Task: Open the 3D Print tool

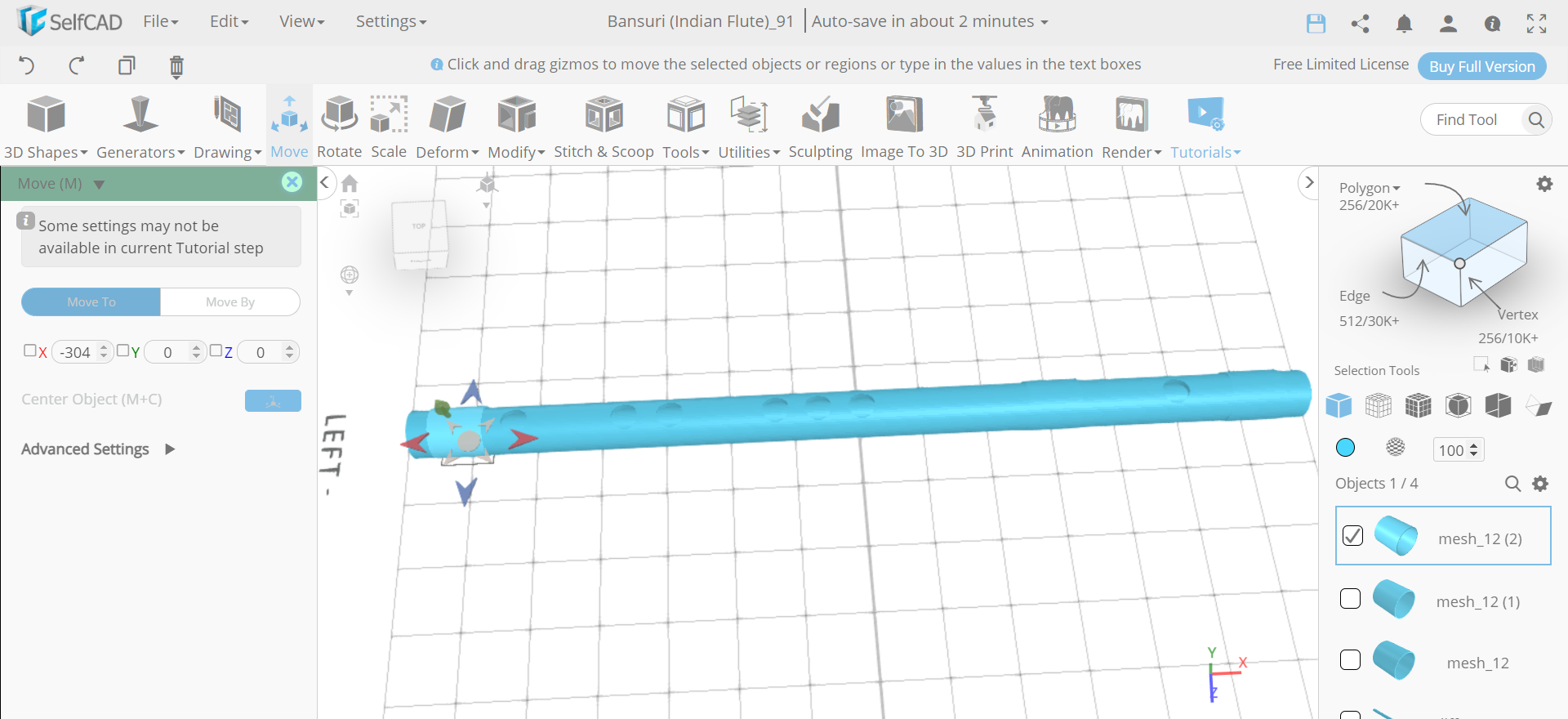Action: pos(984,125)
